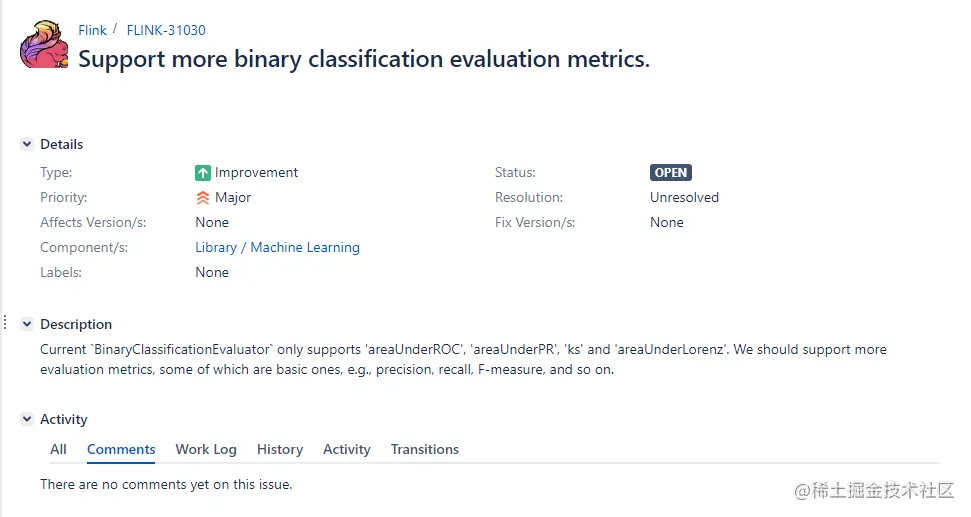Open the FLINK-31030 issue key link
Viewport: 971px width, 517px height.
[x=166, y=30]
